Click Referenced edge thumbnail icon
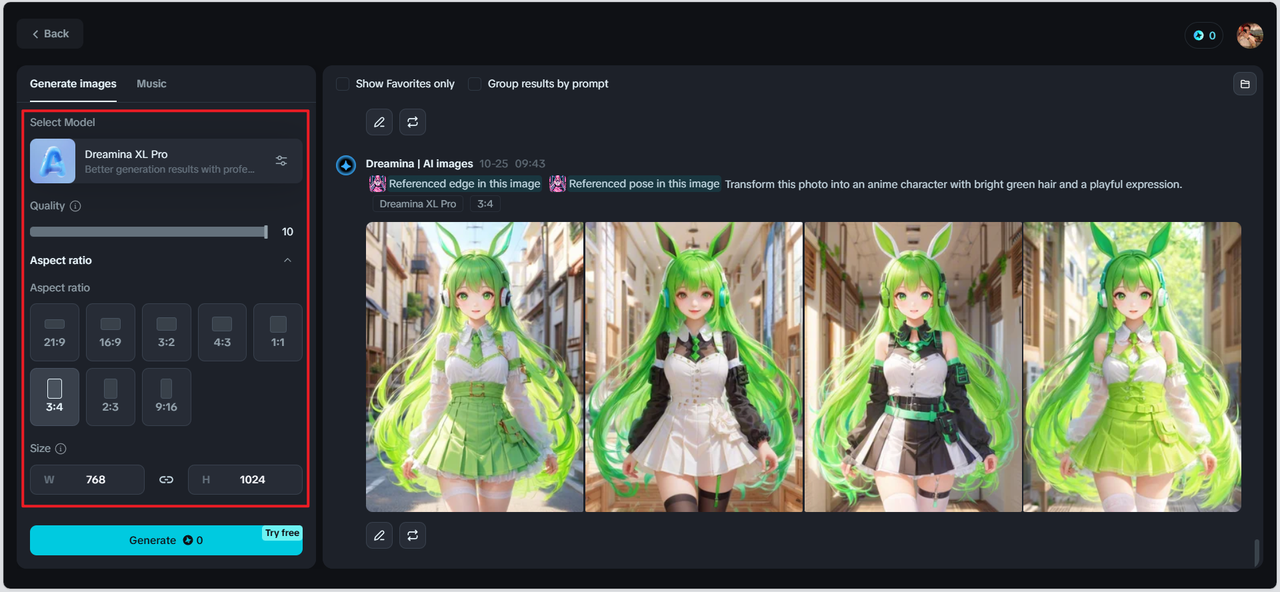The width and height of the screenshot is (1280, 592). [378, 184]
